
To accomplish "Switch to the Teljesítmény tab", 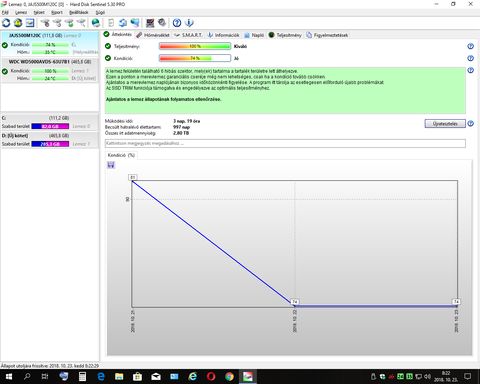I will pyautogui.click(x=285, y=35).
